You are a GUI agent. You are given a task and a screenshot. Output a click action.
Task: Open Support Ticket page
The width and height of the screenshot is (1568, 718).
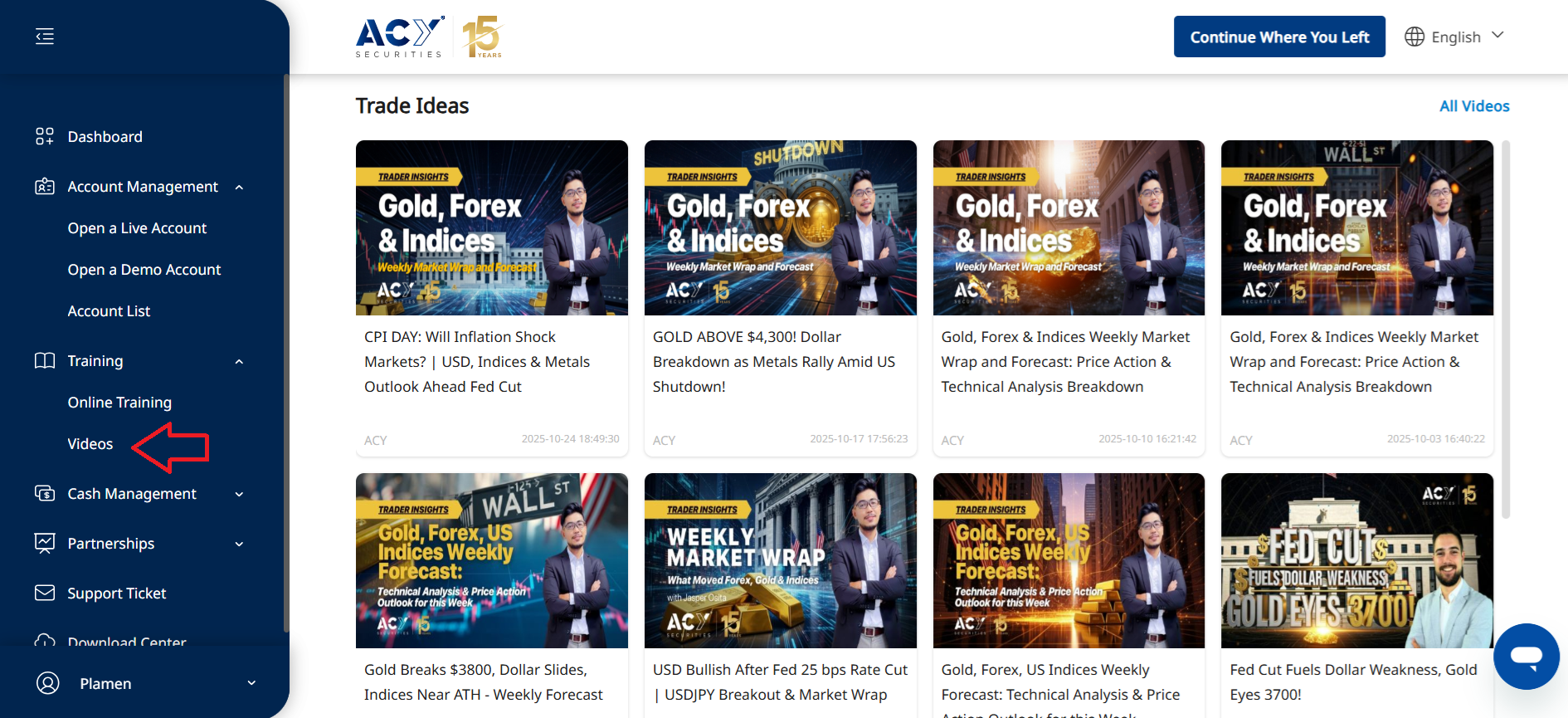(x=117, y=593)
